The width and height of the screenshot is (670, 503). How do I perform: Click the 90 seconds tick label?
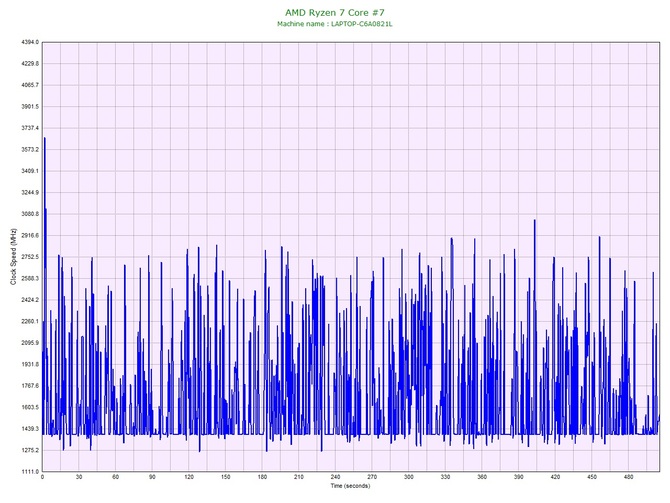pyautogui.click(x=152, y=477)
